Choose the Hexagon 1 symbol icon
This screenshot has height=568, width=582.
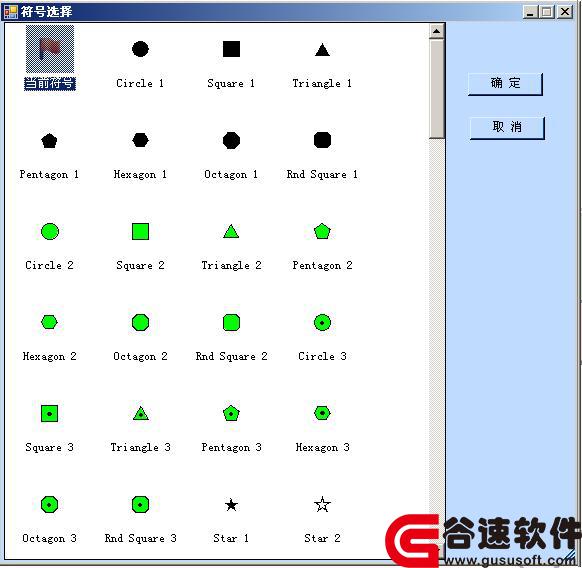(140, 140)
